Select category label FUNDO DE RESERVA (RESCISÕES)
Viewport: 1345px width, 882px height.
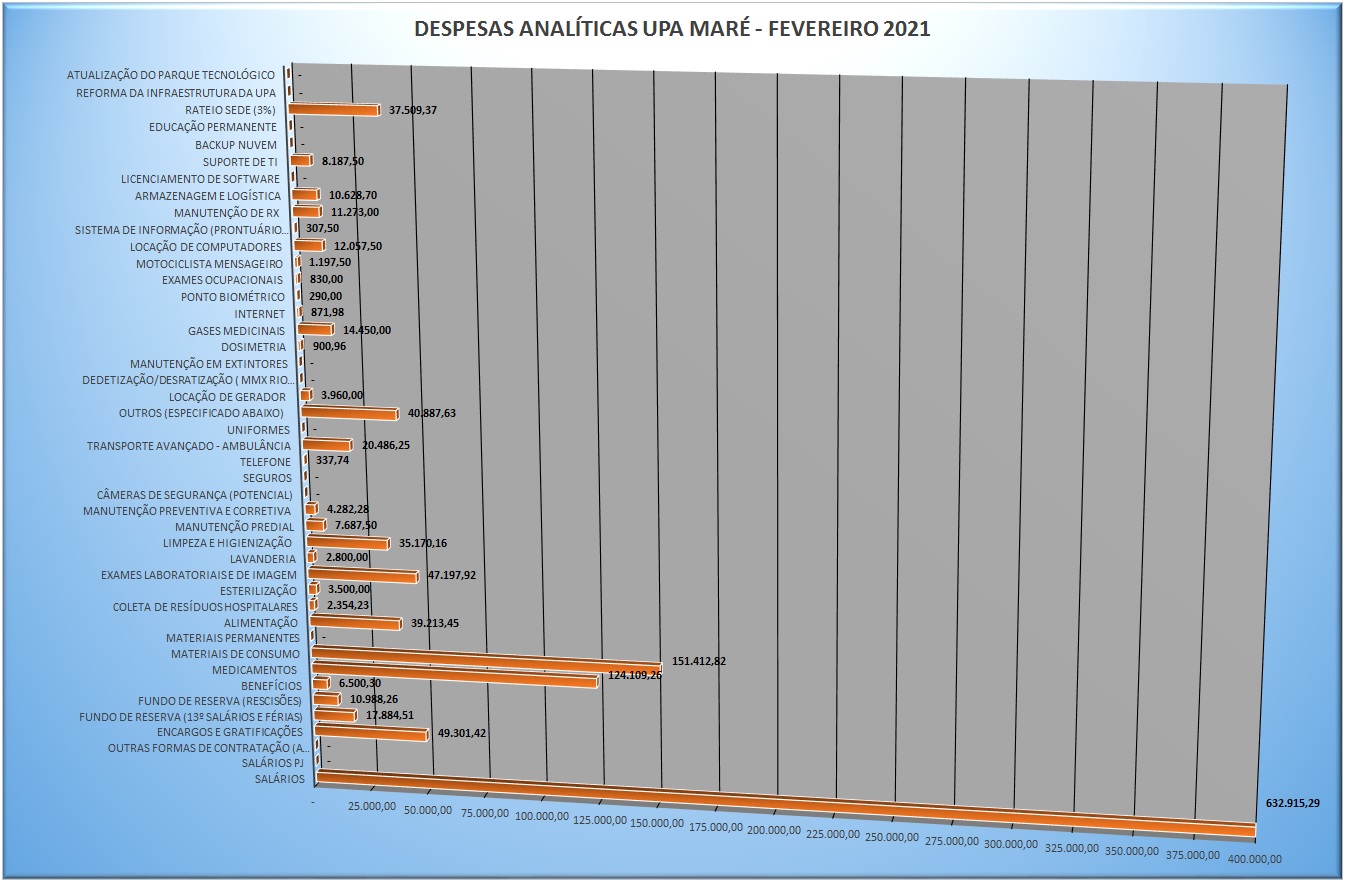point(220,701)
